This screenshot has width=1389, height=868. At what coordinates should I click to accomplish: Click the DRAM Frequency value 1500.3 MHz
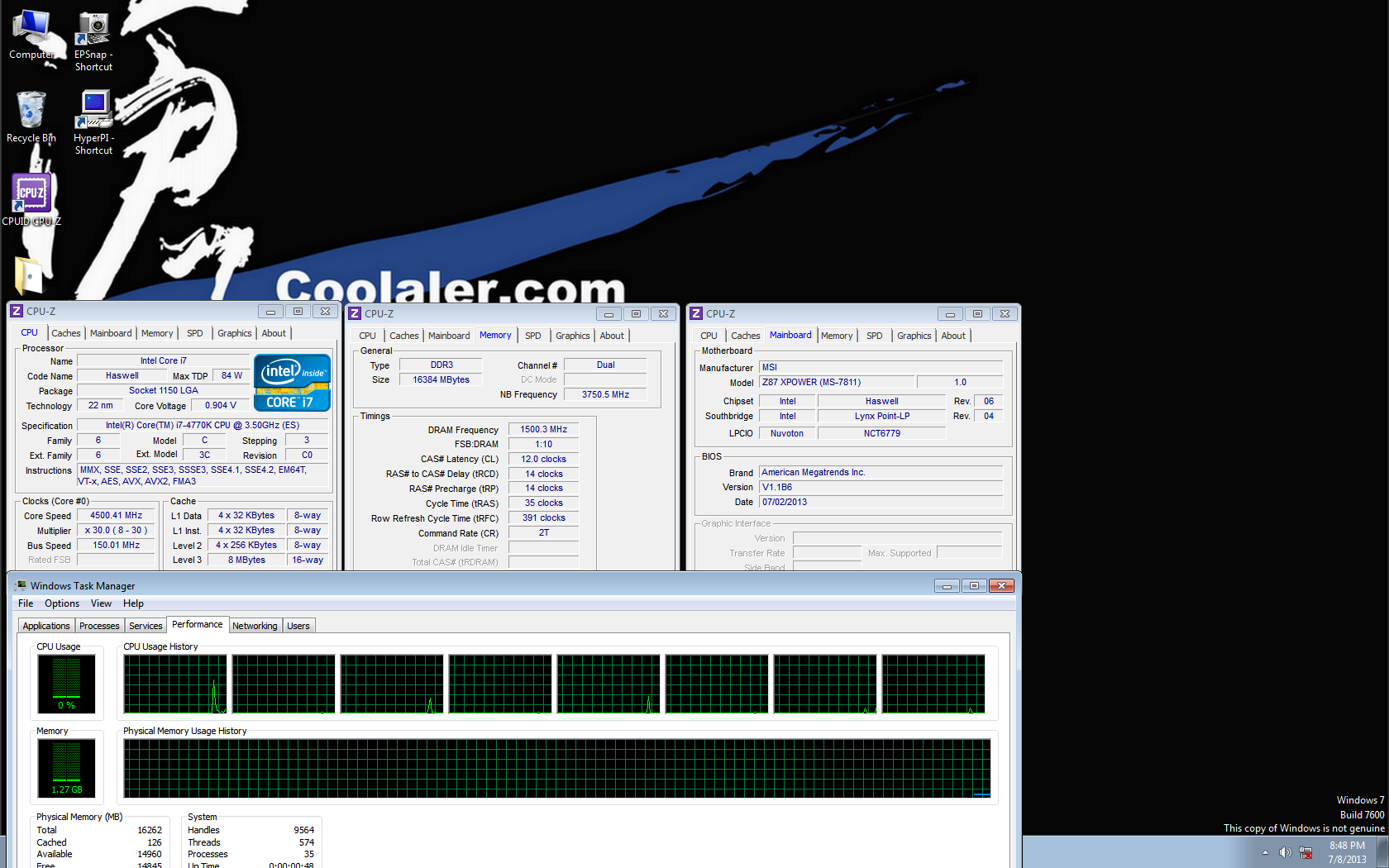[543, 430]
